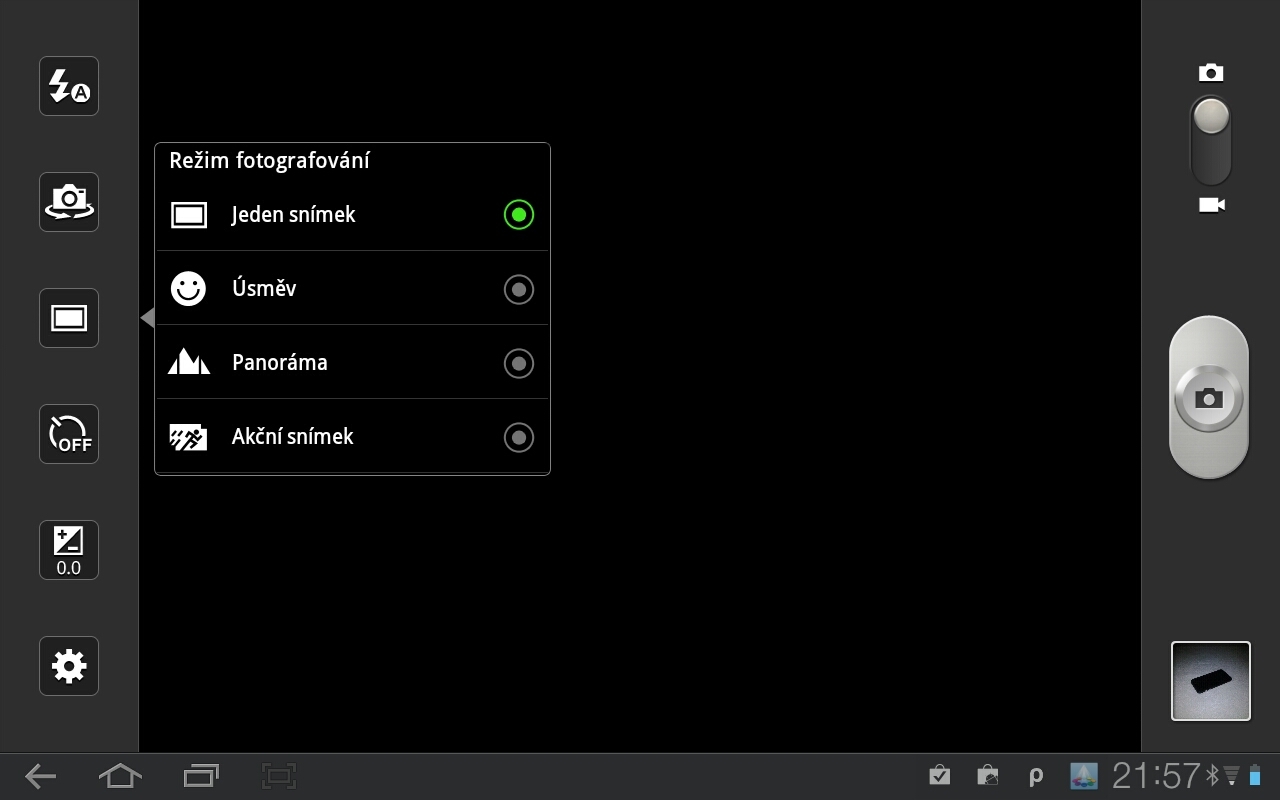Open recent apps in system bar
This screenshot has height=800, width=1280.
click(201, 776)
